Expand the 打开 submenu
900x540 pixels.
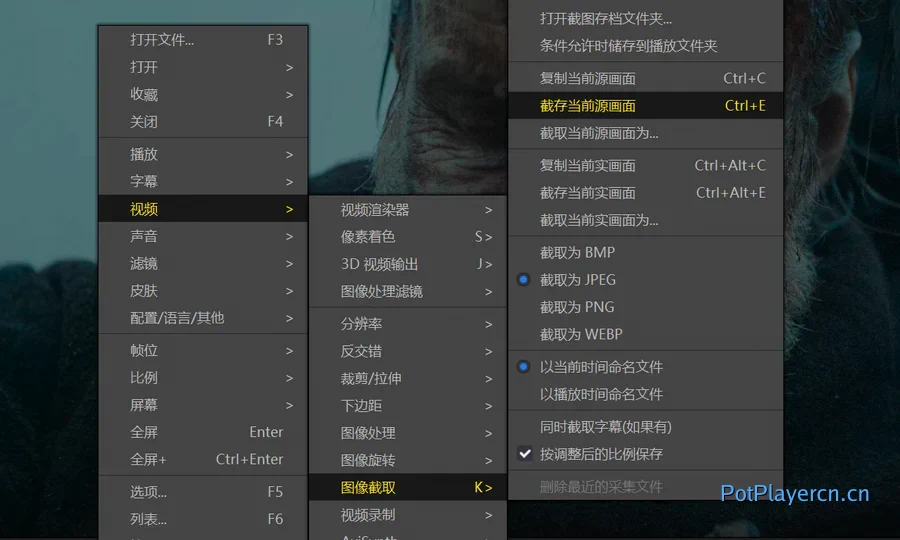tap(203, 67)
